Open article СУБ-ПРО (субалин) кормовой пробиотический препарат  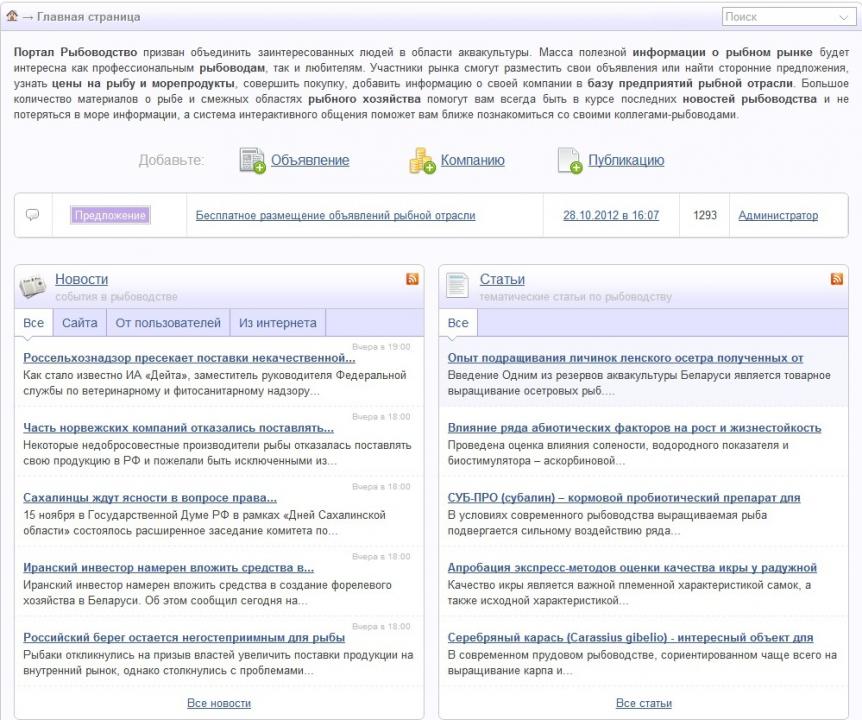624,497
